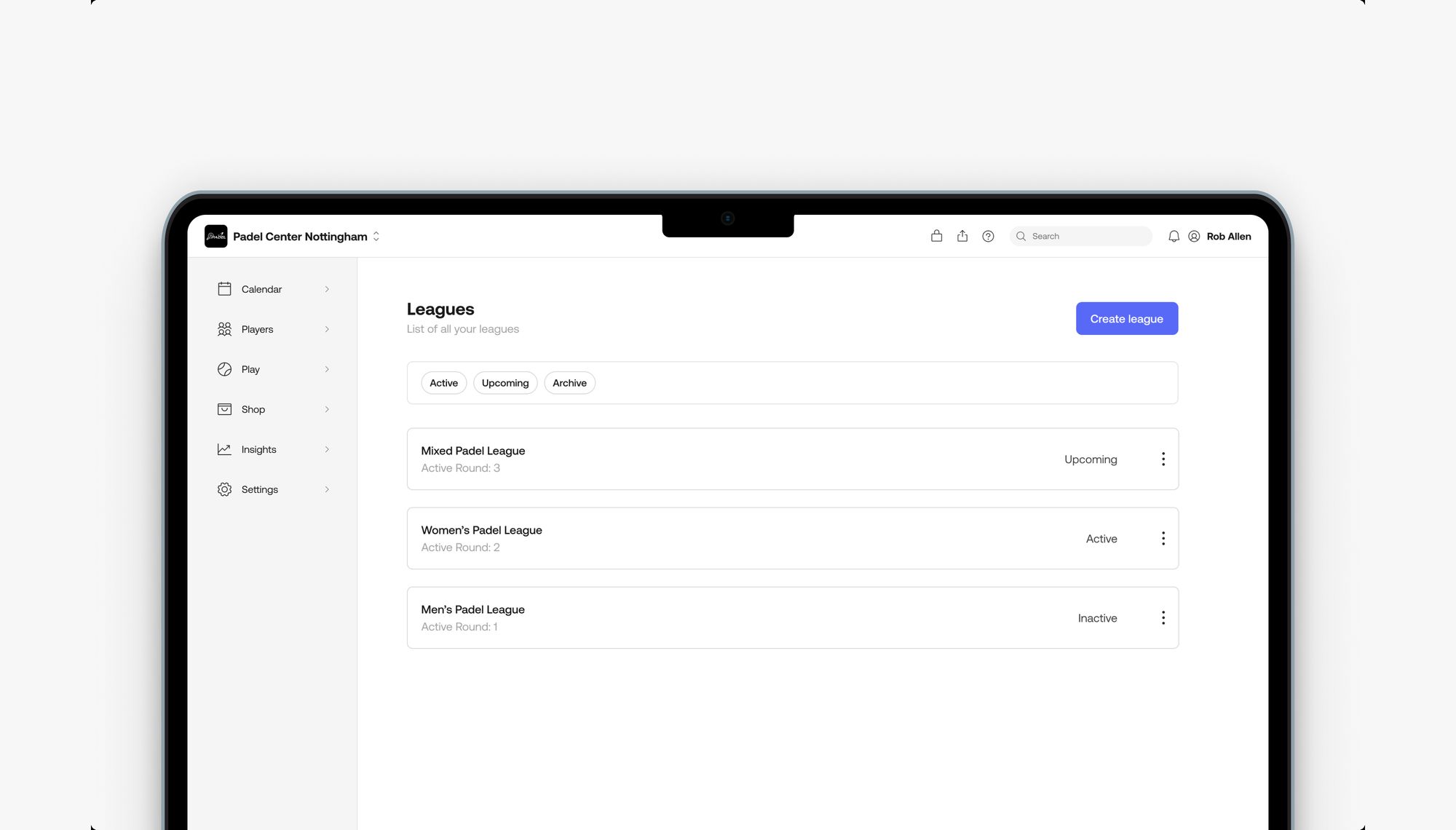Click the Create league button
This screenshot has height=830, width=1456.
click(1126, 318)
